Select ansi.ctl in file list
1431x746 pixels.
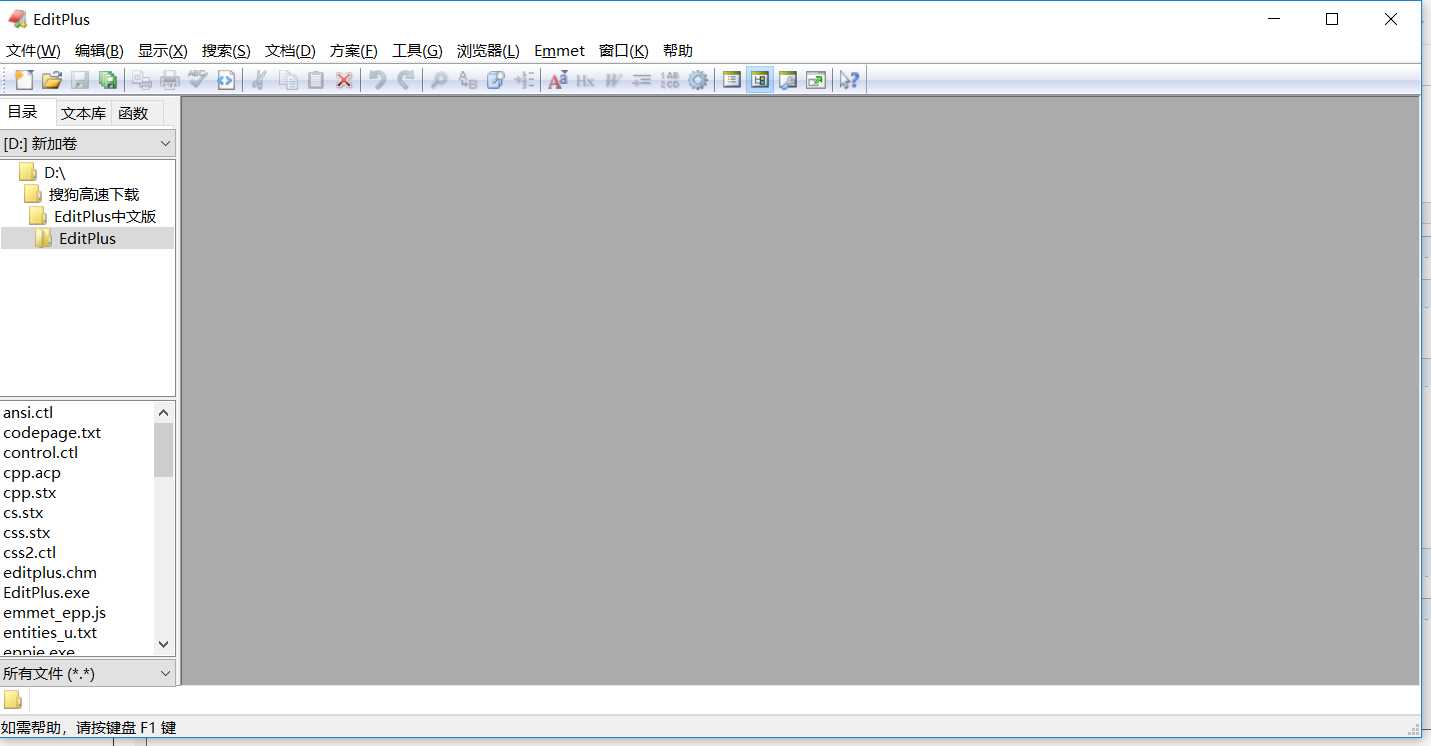pyautogui.click(x=28, y=413)
